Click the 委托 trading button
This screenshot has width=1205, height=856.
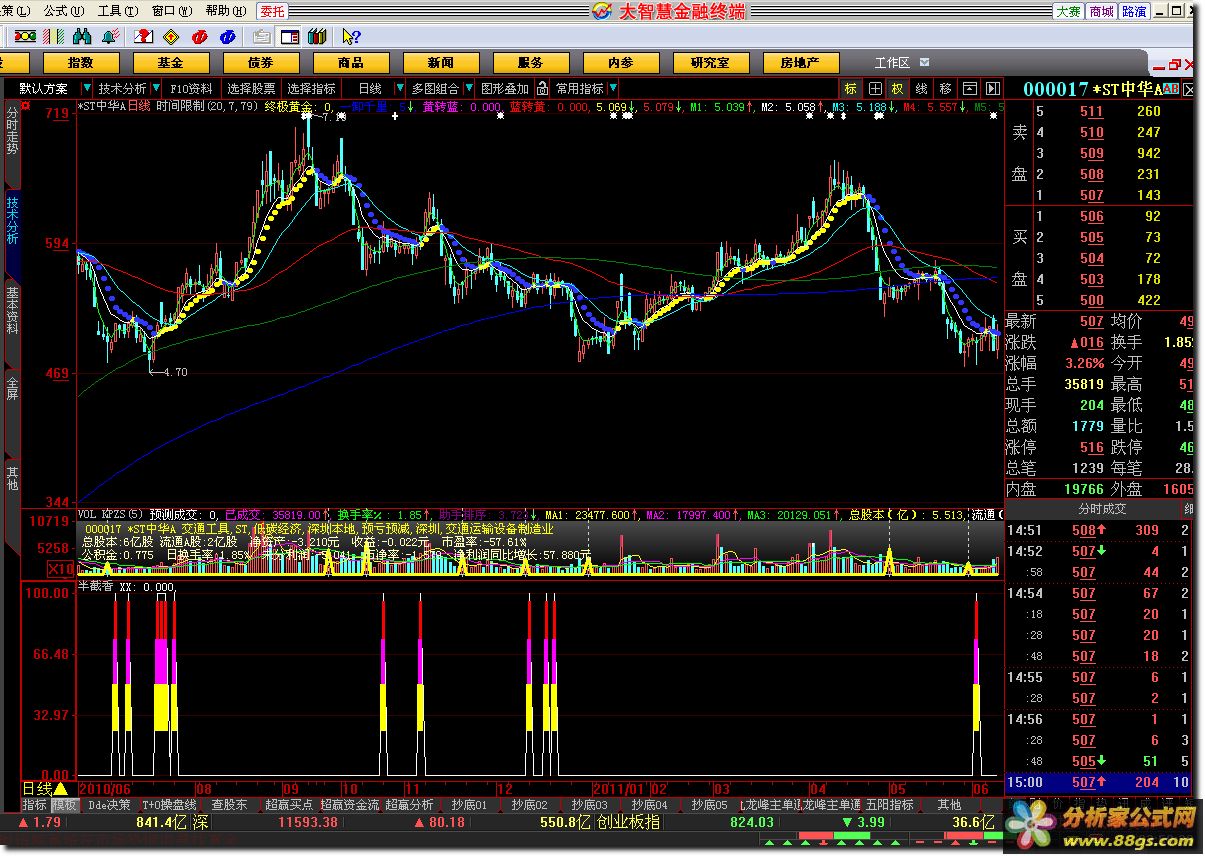click(272, 10)
